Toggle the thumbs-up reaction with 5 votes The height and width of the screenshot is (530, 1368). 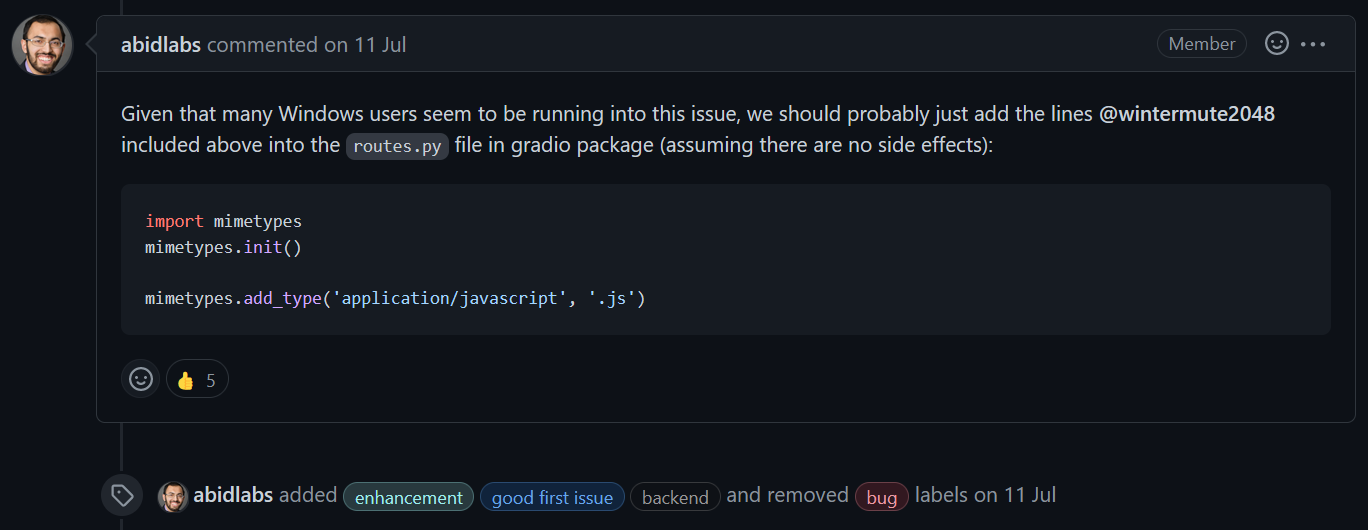[x=197, y=379]
